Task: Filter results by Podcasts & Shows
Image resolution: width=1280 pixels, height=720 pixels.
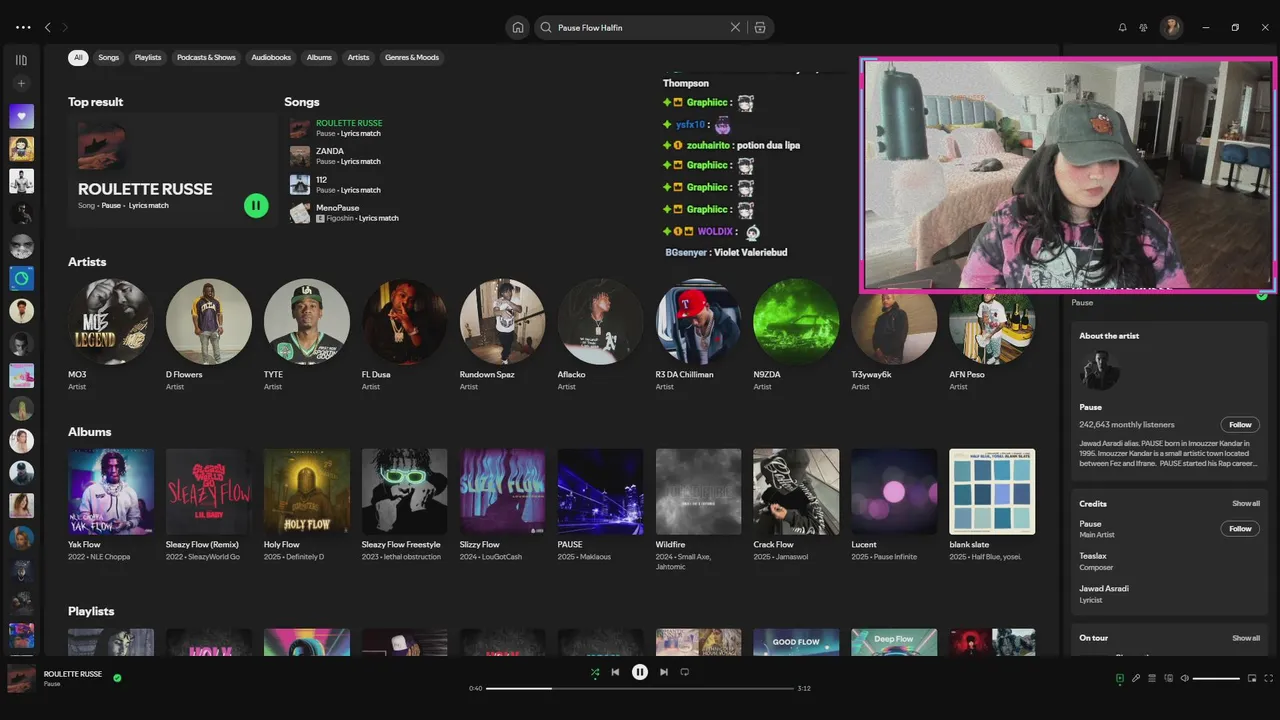Action: click(x=206, y=57)
